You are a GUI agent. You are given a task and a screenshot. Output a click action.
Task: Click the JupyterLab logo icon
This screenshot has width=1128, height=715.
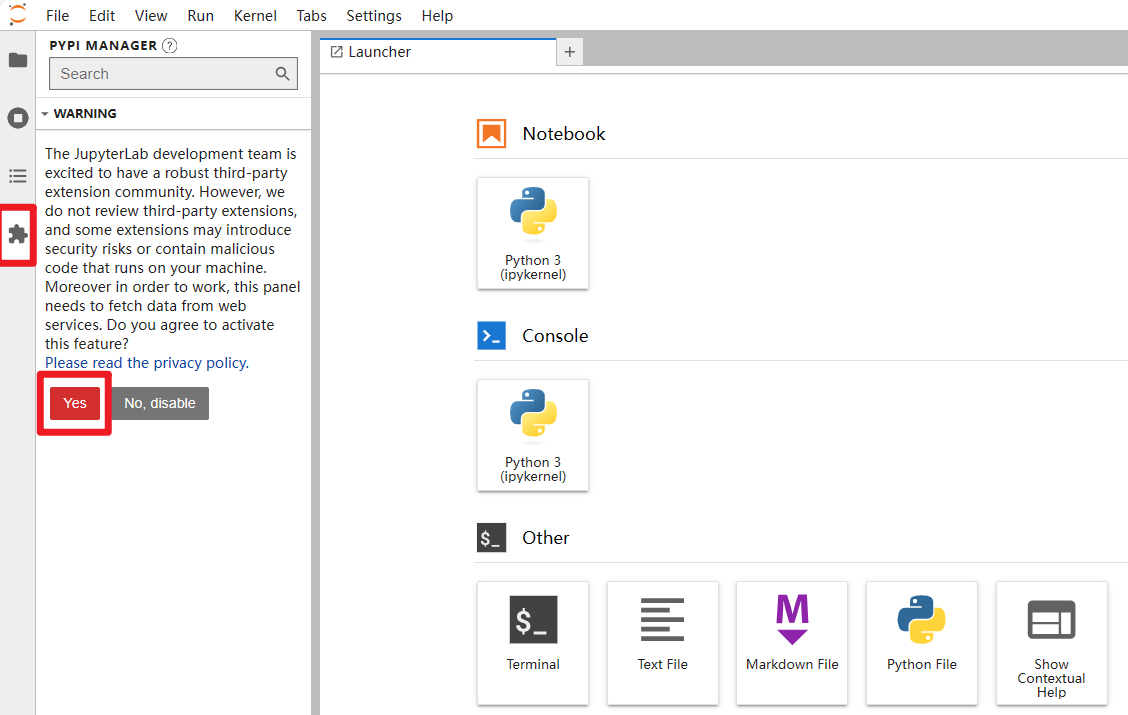pos(17,14)
